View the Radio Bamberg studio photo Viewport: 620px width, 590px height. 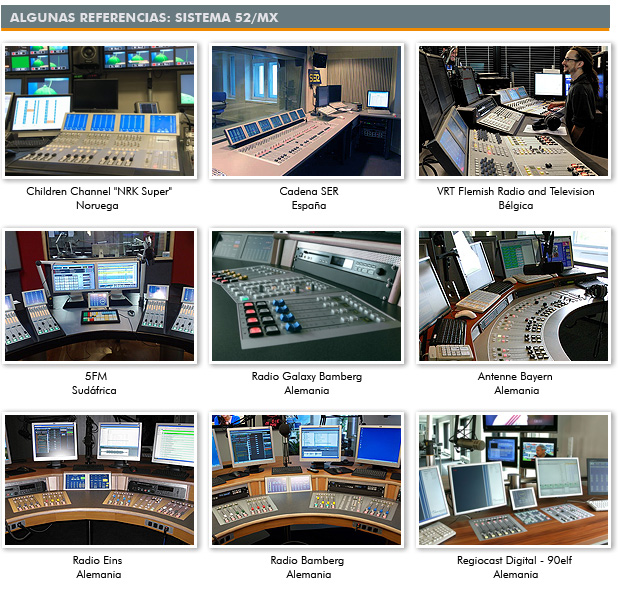click(307, 480)
